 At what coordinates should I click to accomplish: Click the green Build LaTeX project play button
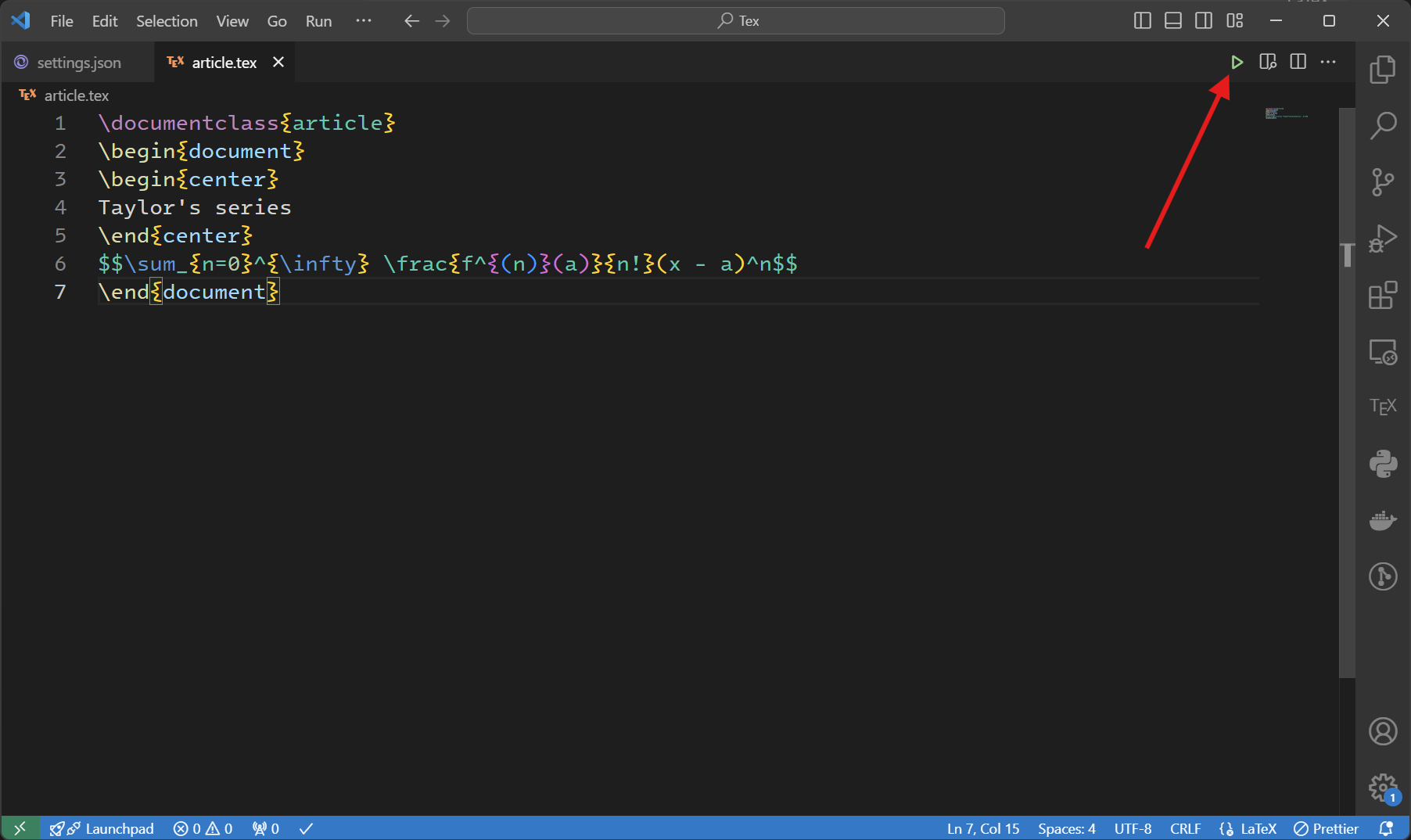tap(1237, 62)
